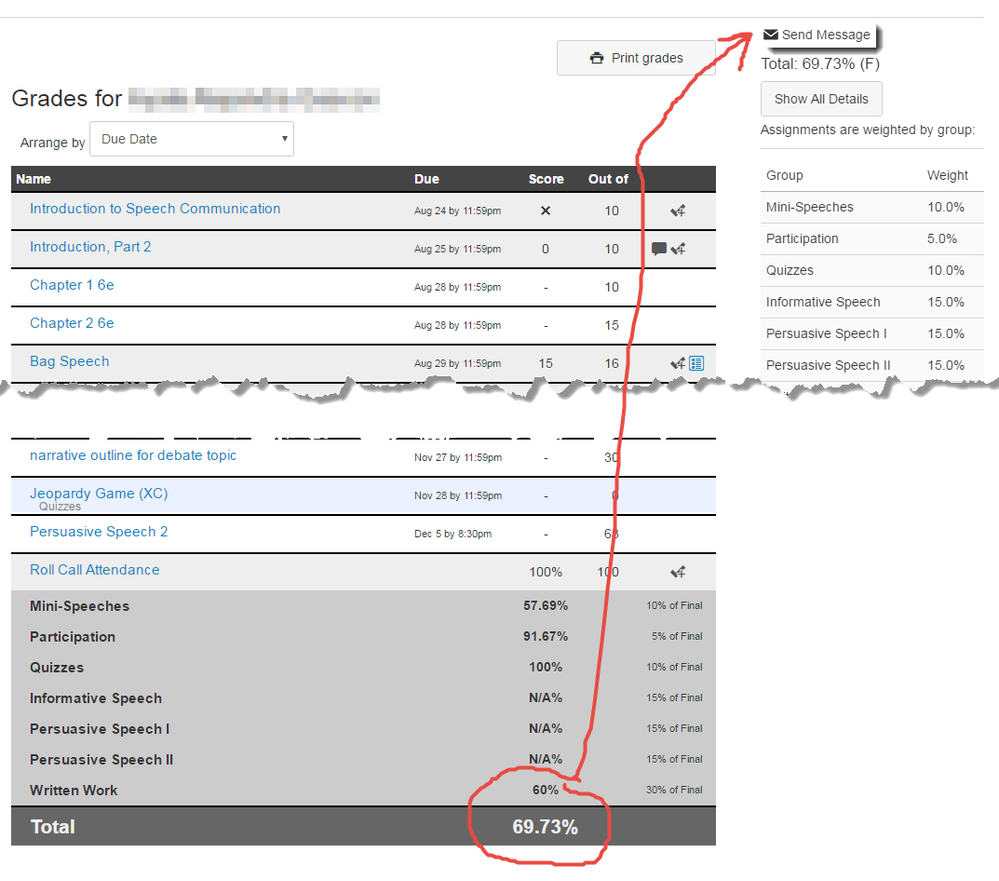Open narrative outline for debate topic
Screen dimensions: 999x881
pyautogui.click(x=133, y=455)
